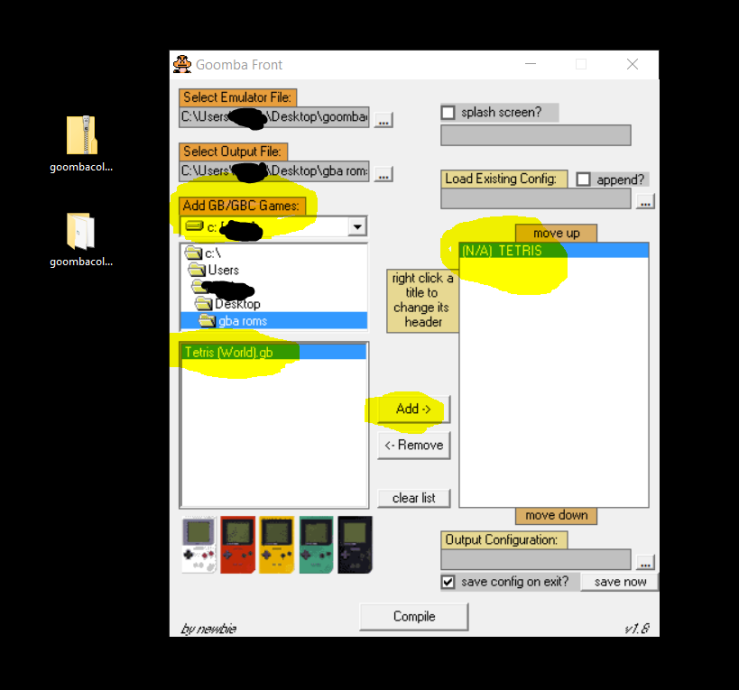Select Tetris (World).gb in file list
739x690 pixels.
(x=228, y=352)
